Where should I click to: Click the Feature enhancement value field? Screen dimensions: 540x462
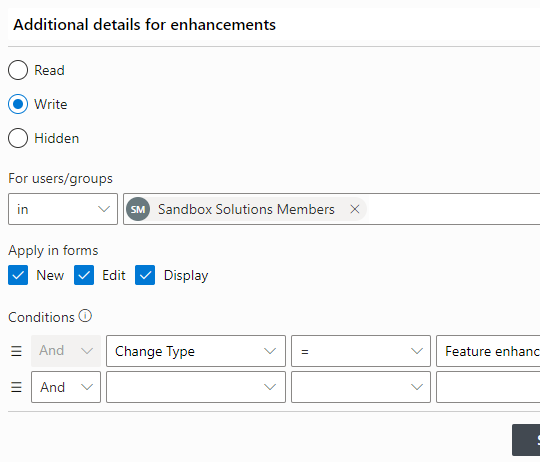(488, 351)
